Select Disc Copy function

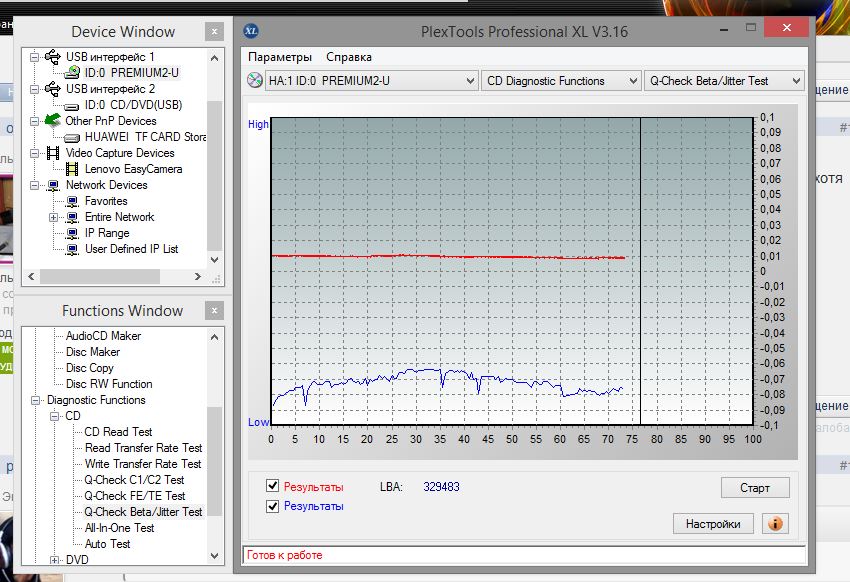click(89, 368)
